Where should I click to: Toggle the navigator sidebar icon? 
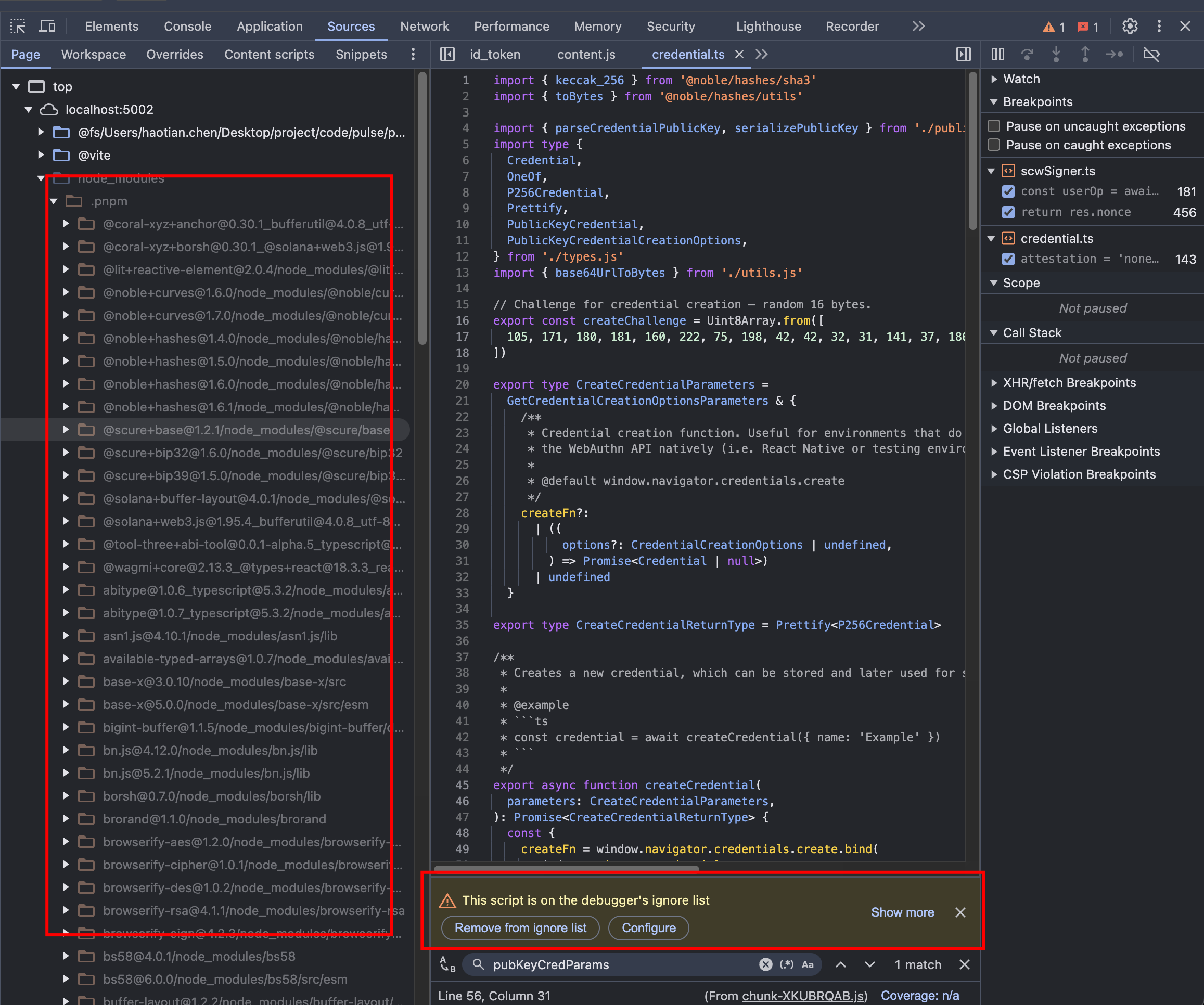click(447, 55)
